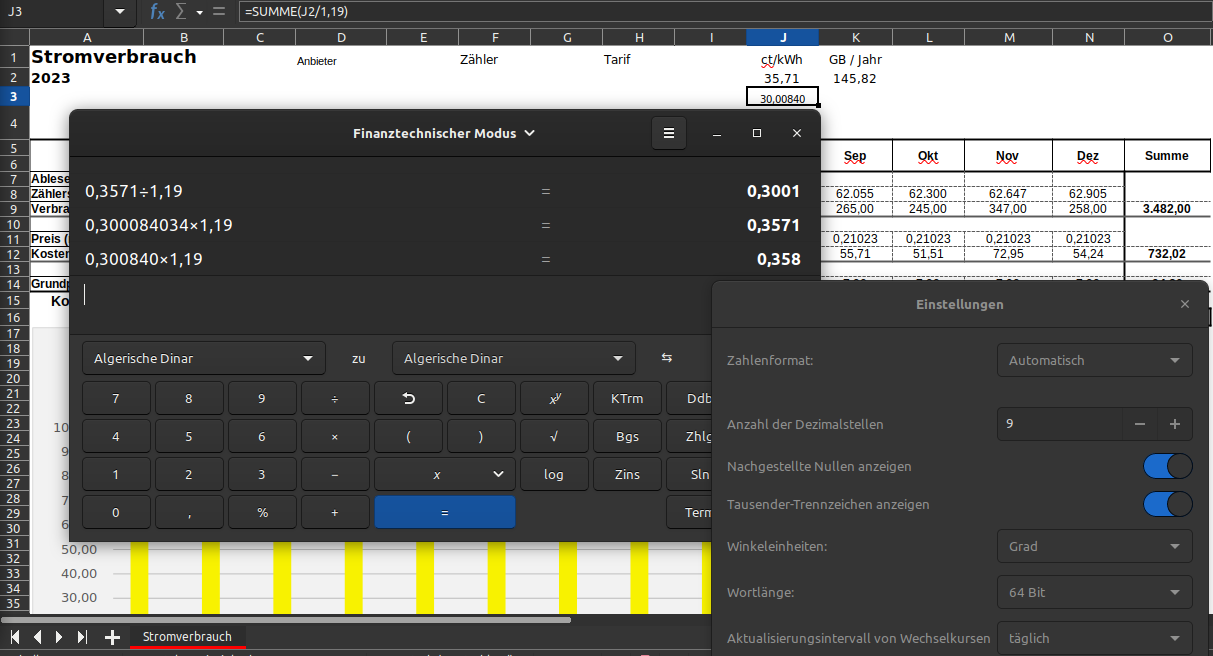Image resolution: width=1213 pixels, height=656 pixels.
Task: Click the division key in calculator
Action: point(335,398)
